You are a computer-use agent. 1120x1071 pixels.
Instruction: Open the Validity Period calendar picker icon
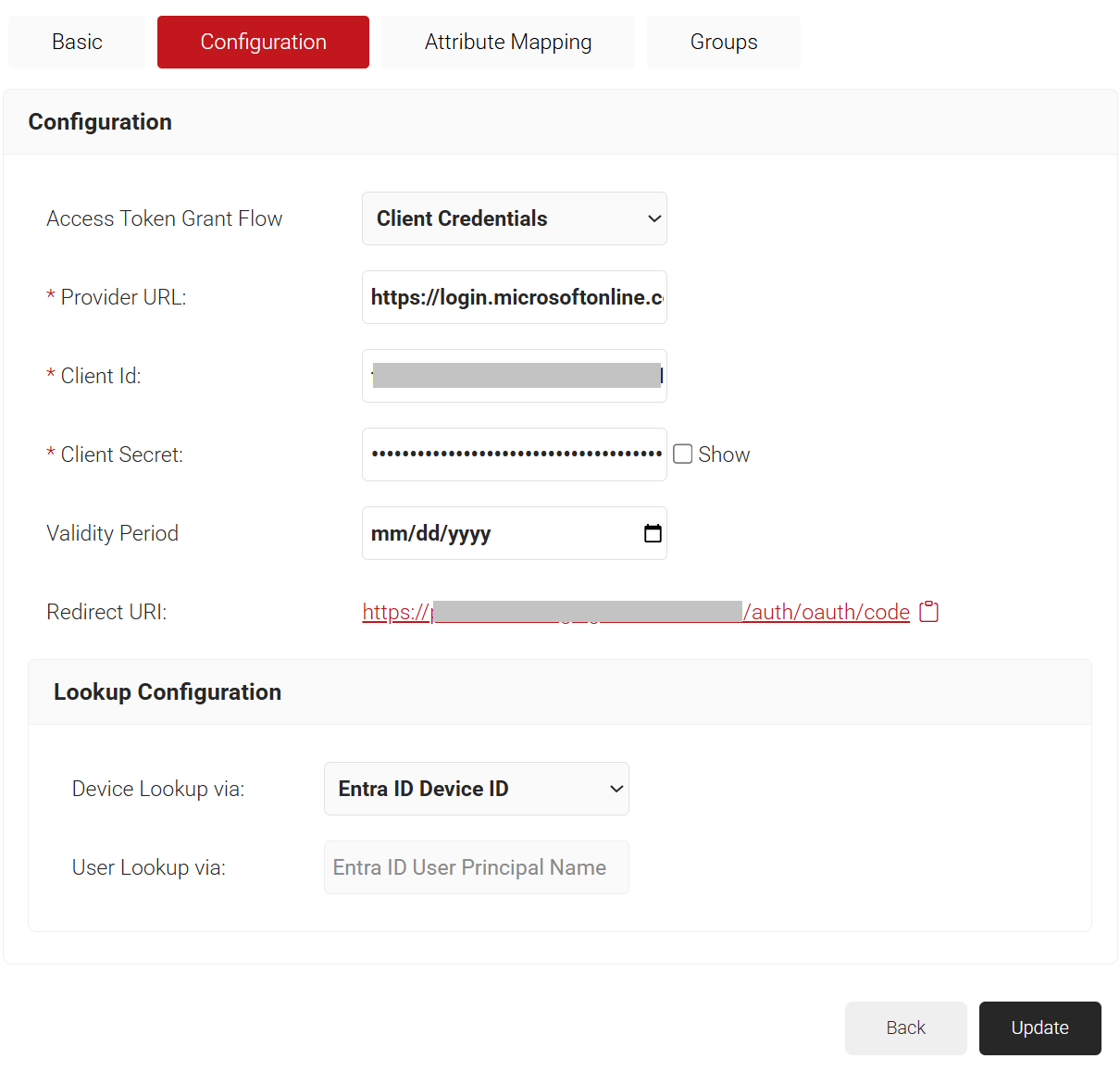[653, 533]
